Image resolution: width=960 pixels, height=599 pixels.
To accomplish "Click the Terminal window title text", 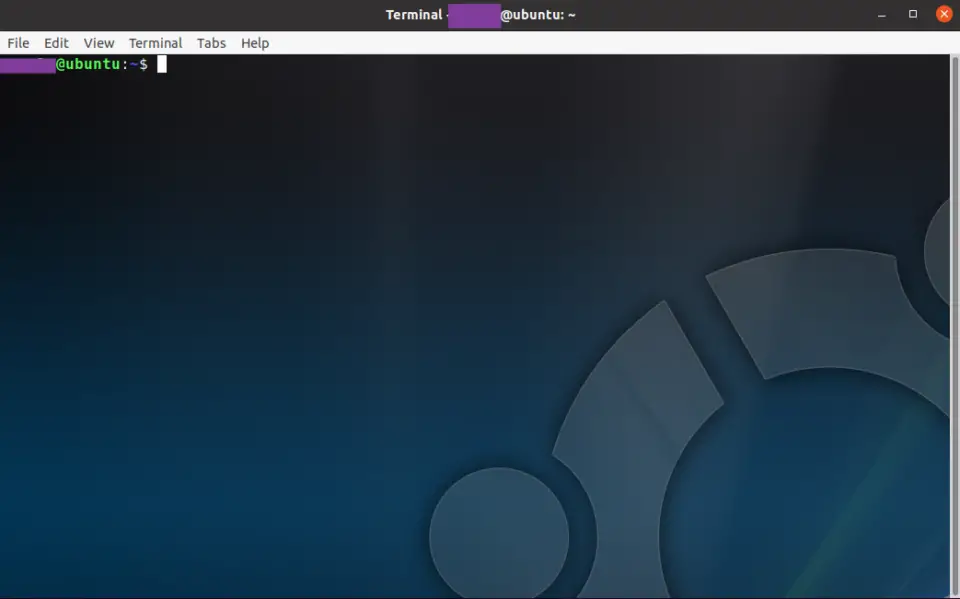I will pyautogui.click(x=414, y=14).
